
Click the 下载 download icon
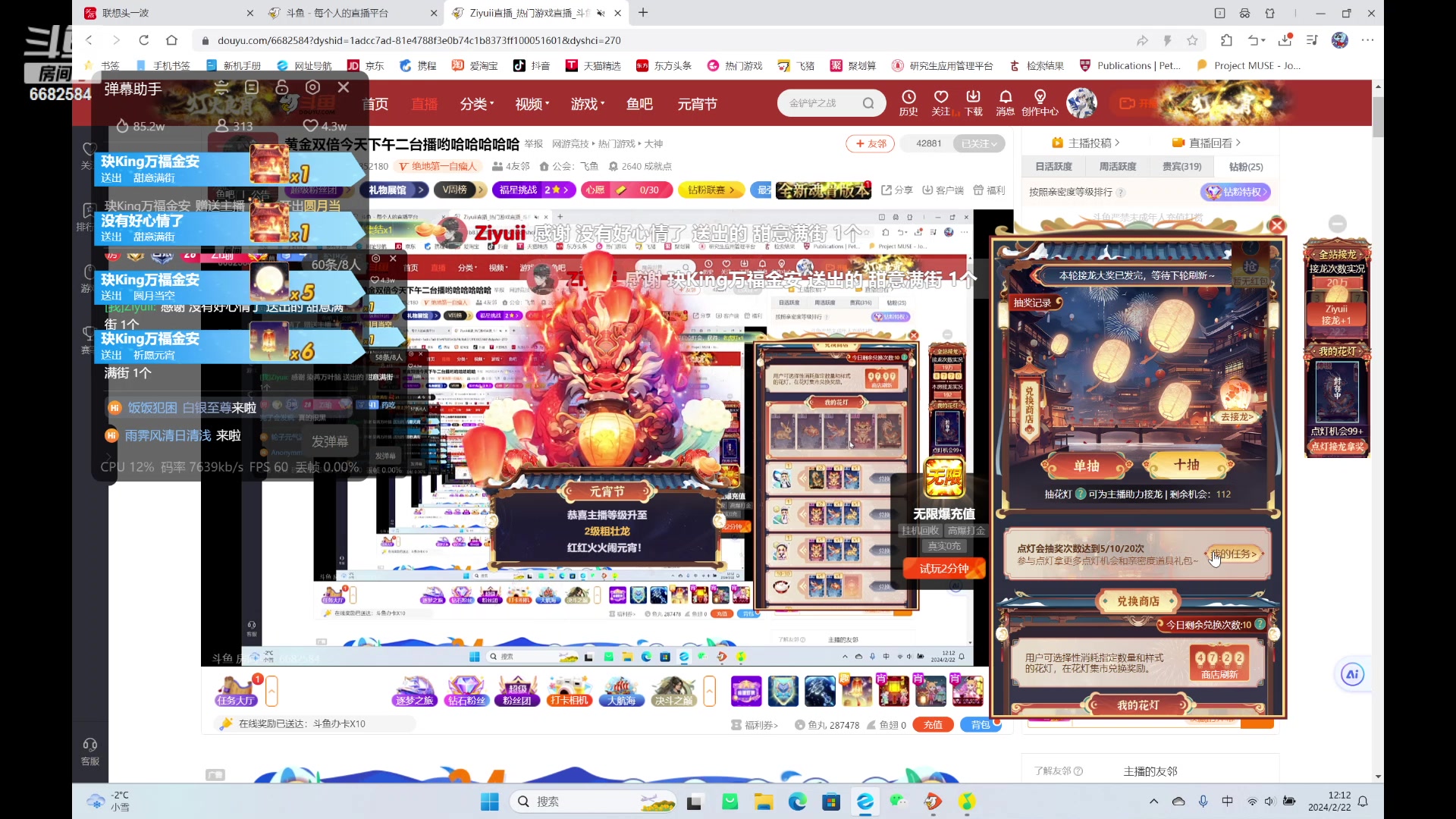click(974, 102)
